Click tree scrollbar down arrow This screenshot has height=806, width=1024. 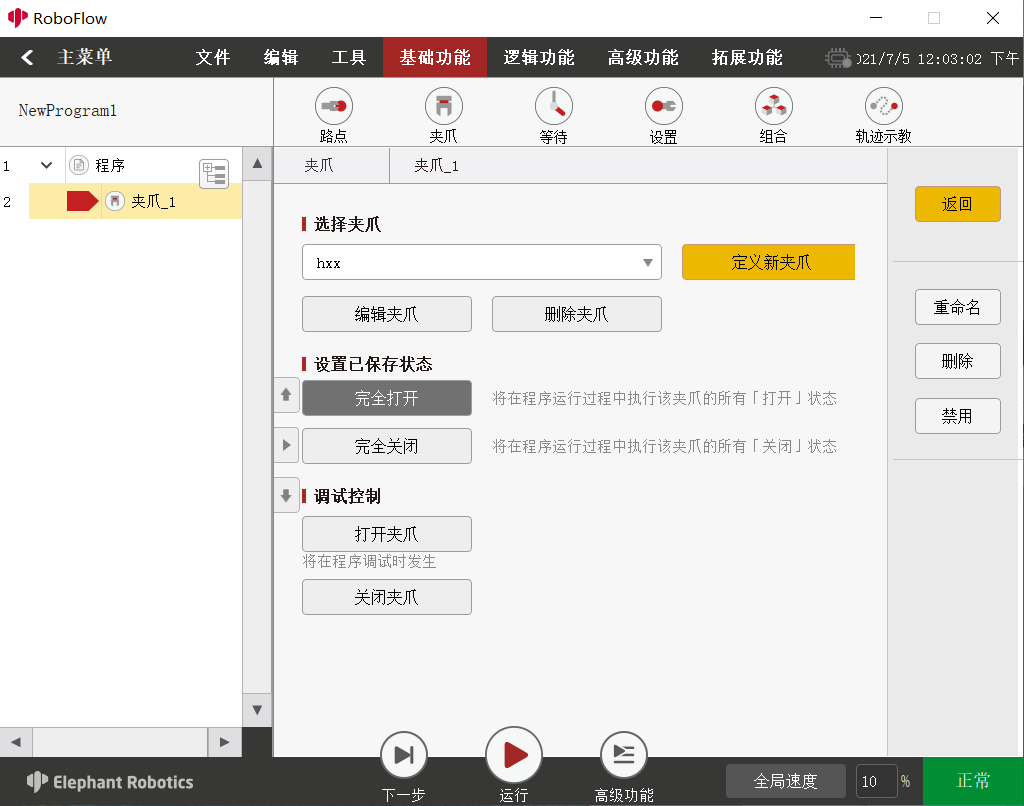[x=257, y=710]
